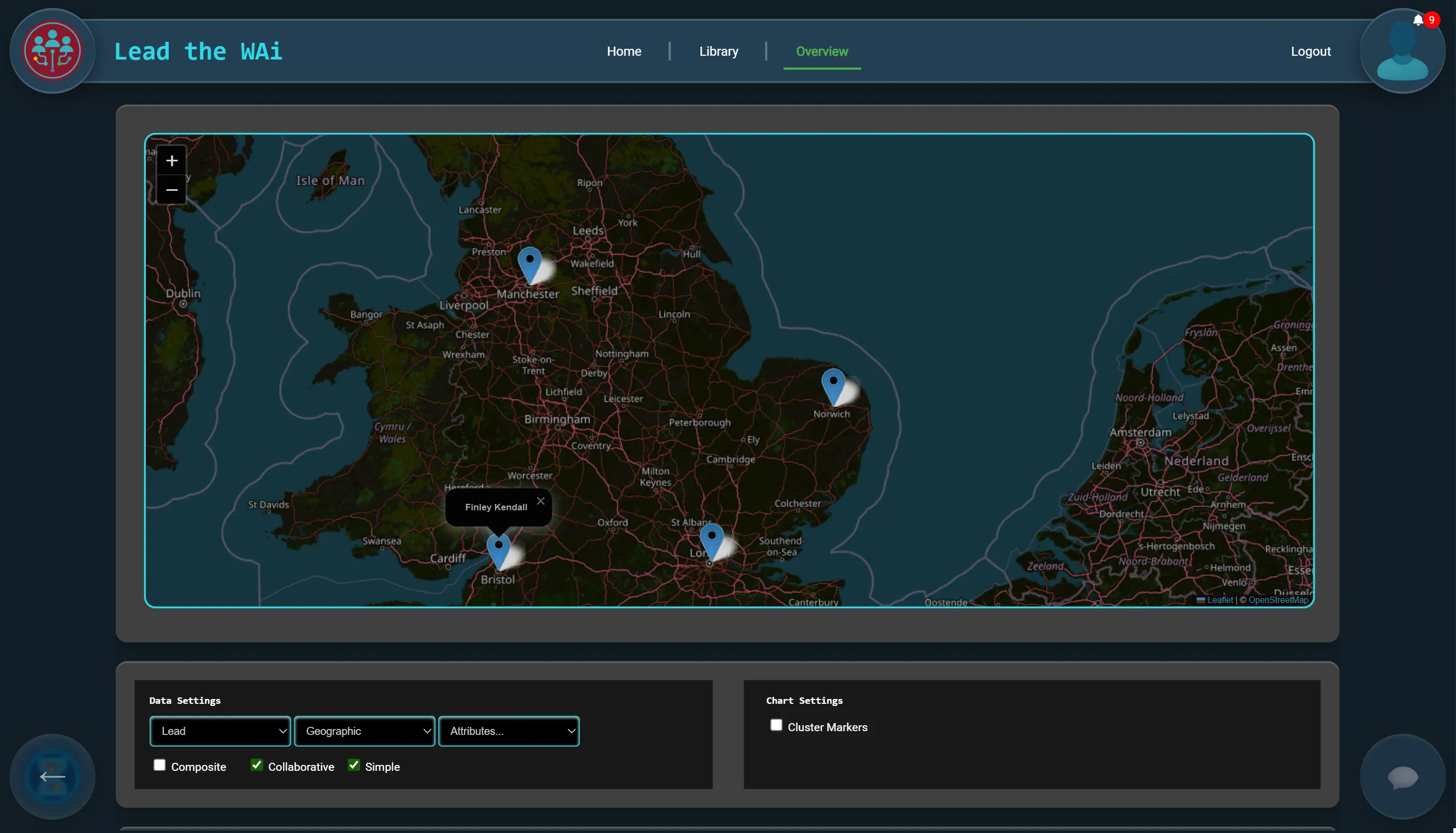This screenshot has height=833, width=1456.
Task: Open the OpenStreetMap attribution link
Action: [1276, 600]
